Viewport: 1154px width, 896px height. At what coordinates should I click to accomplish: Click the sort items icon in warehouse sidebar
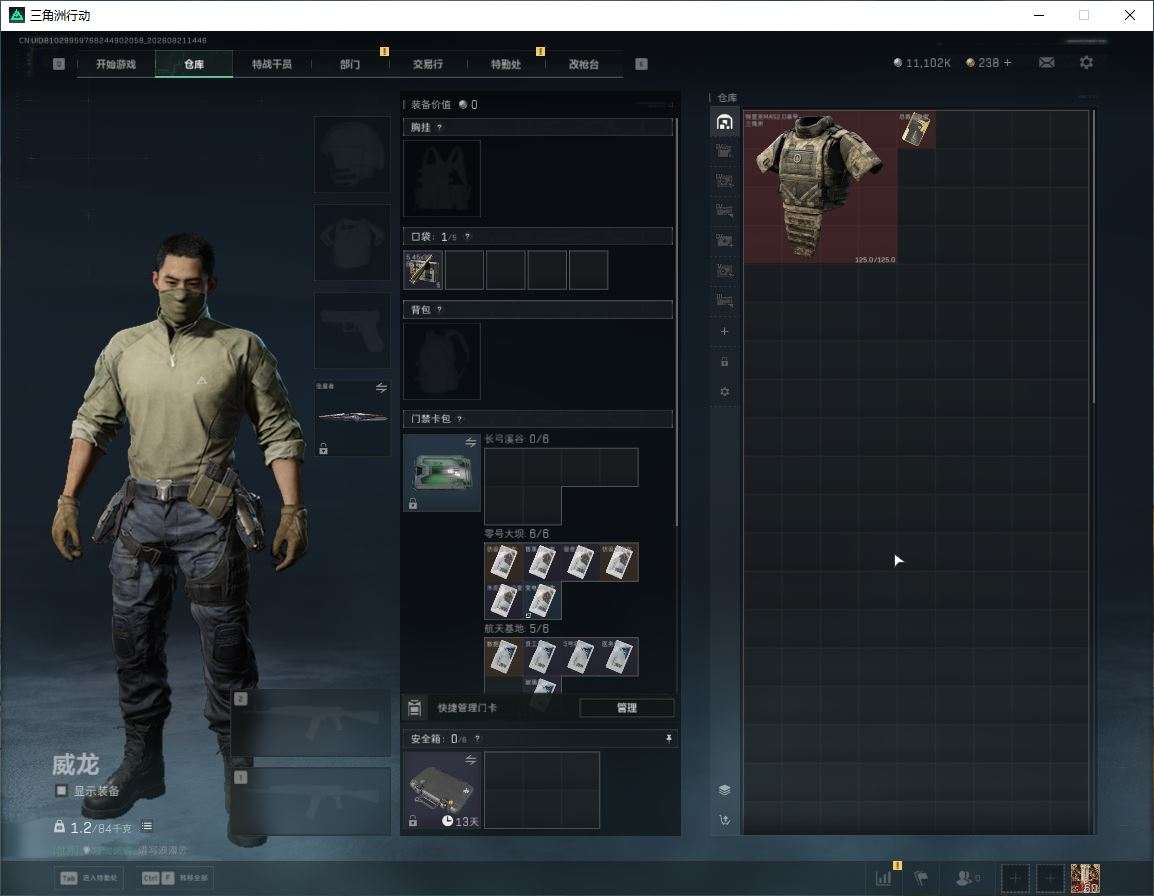click(x=724, y=820)
